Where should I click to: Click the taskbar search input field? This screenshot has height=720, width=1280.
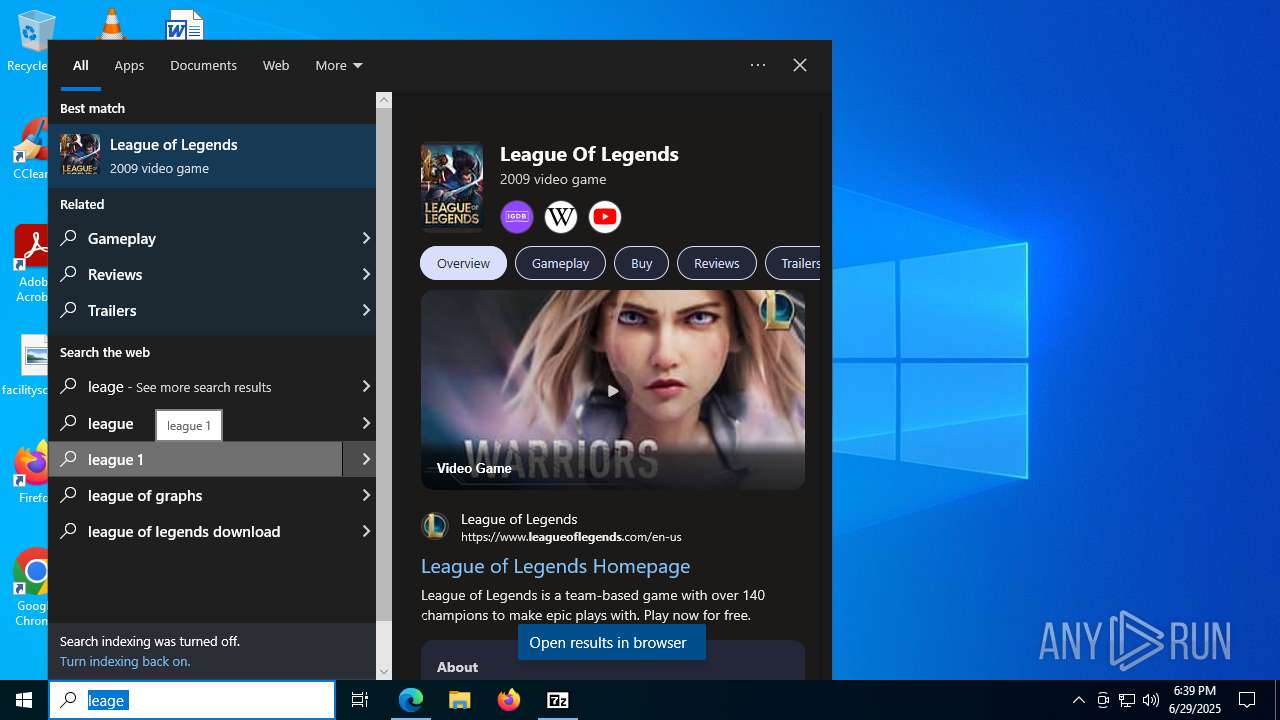[192, 700]
